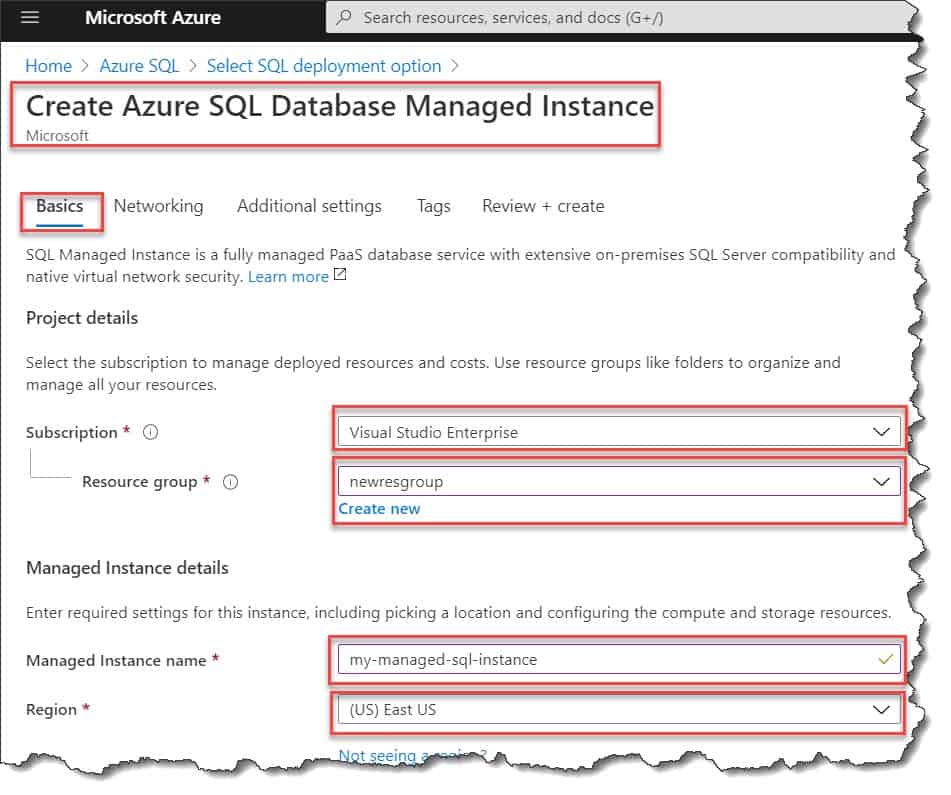Click the Create Azure SQL Database Managed Instance title
951x795 pixels.
pyautogui.click(x=340, y=106)
